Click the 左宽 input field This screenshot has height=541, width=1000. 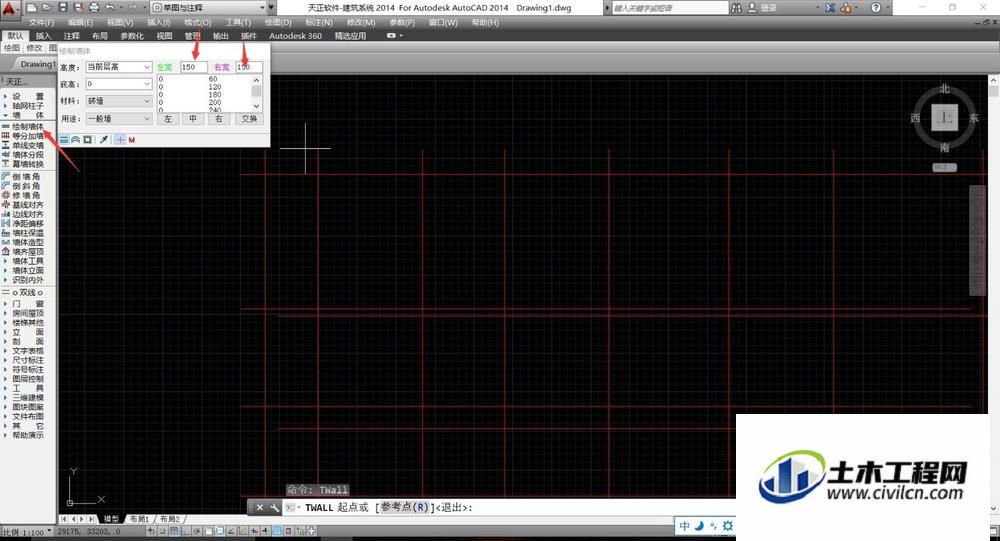point(193,67)
